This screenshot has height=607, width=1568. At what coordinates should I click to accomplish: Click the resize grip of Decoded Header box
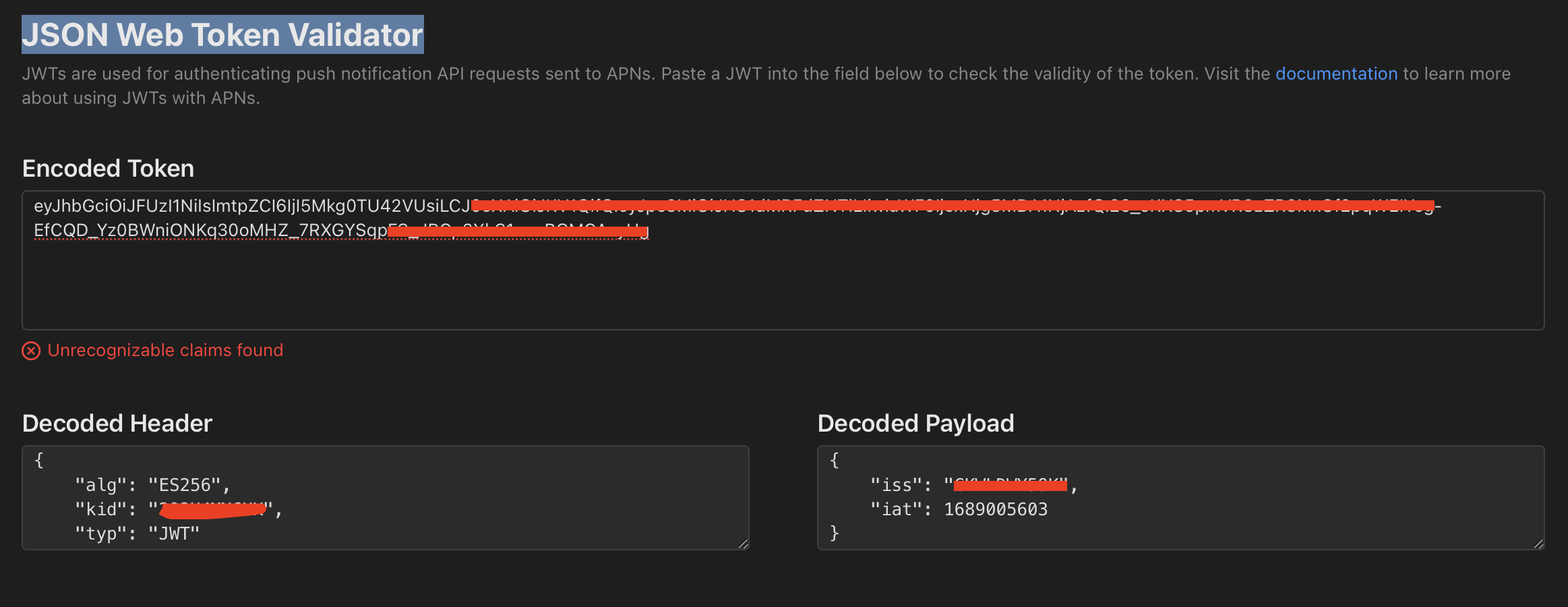pyautogui.click(x=742, y=543)
